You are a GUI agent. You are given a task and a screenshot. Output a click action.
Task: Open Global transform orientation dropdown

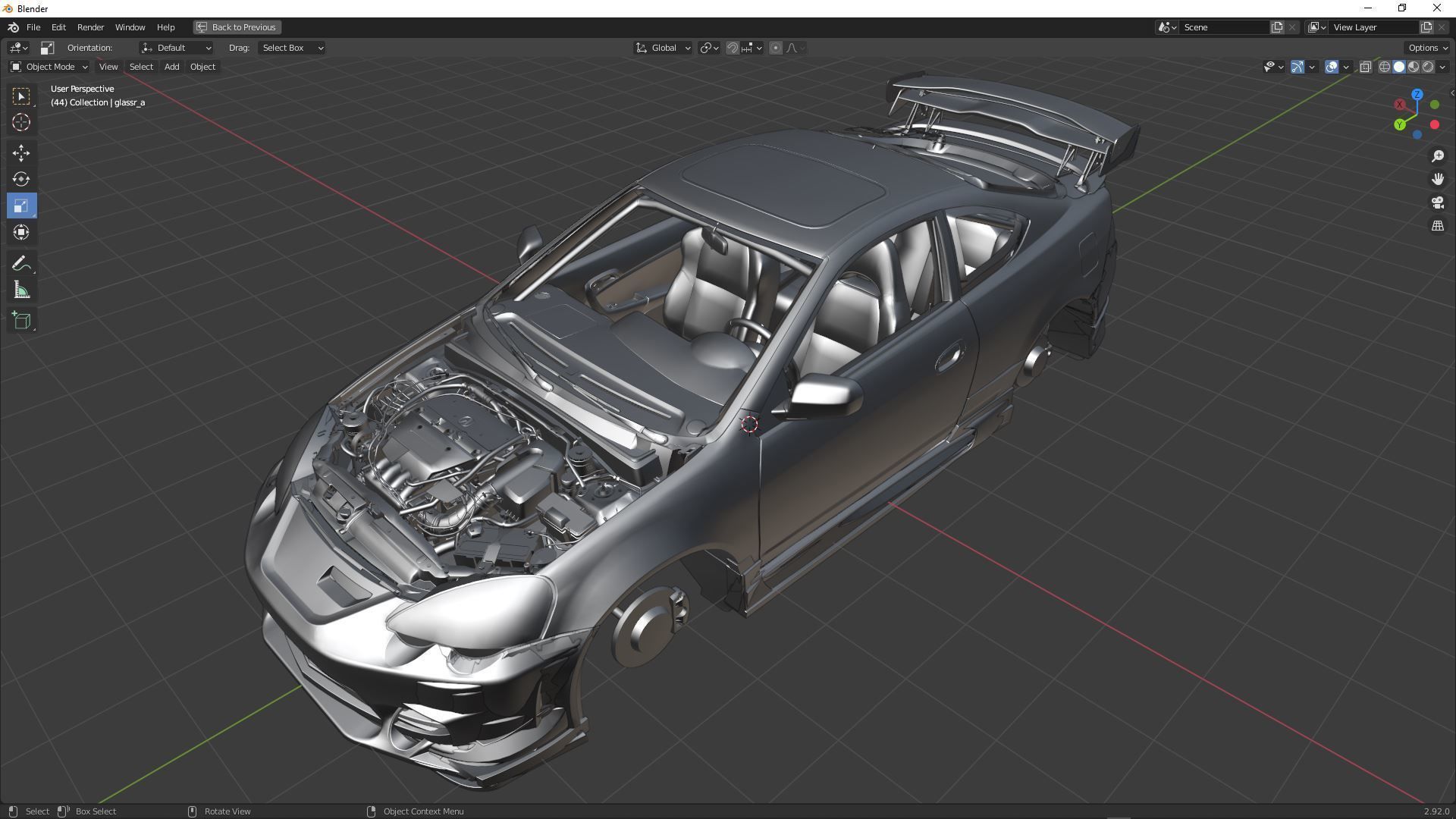(x=663, y=48)
